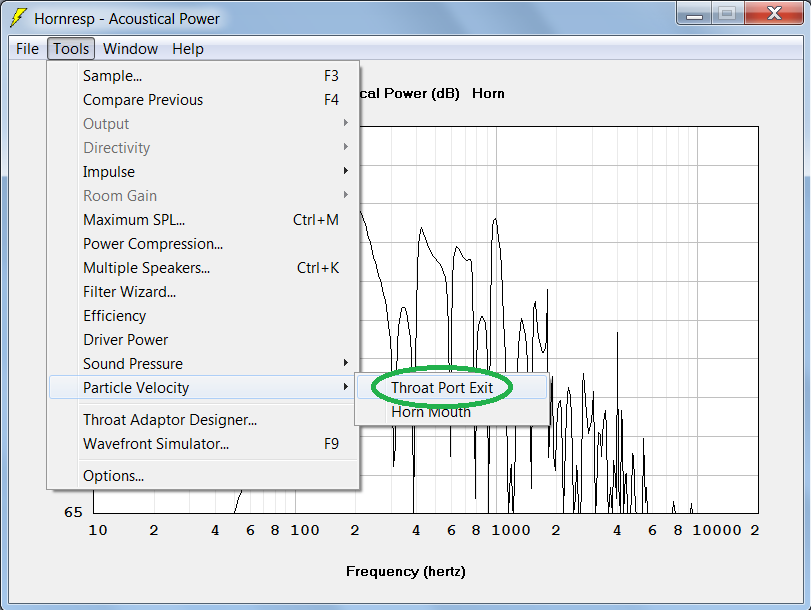
Task: Click the 10000 frequency axis label
Action: point(717,530)
